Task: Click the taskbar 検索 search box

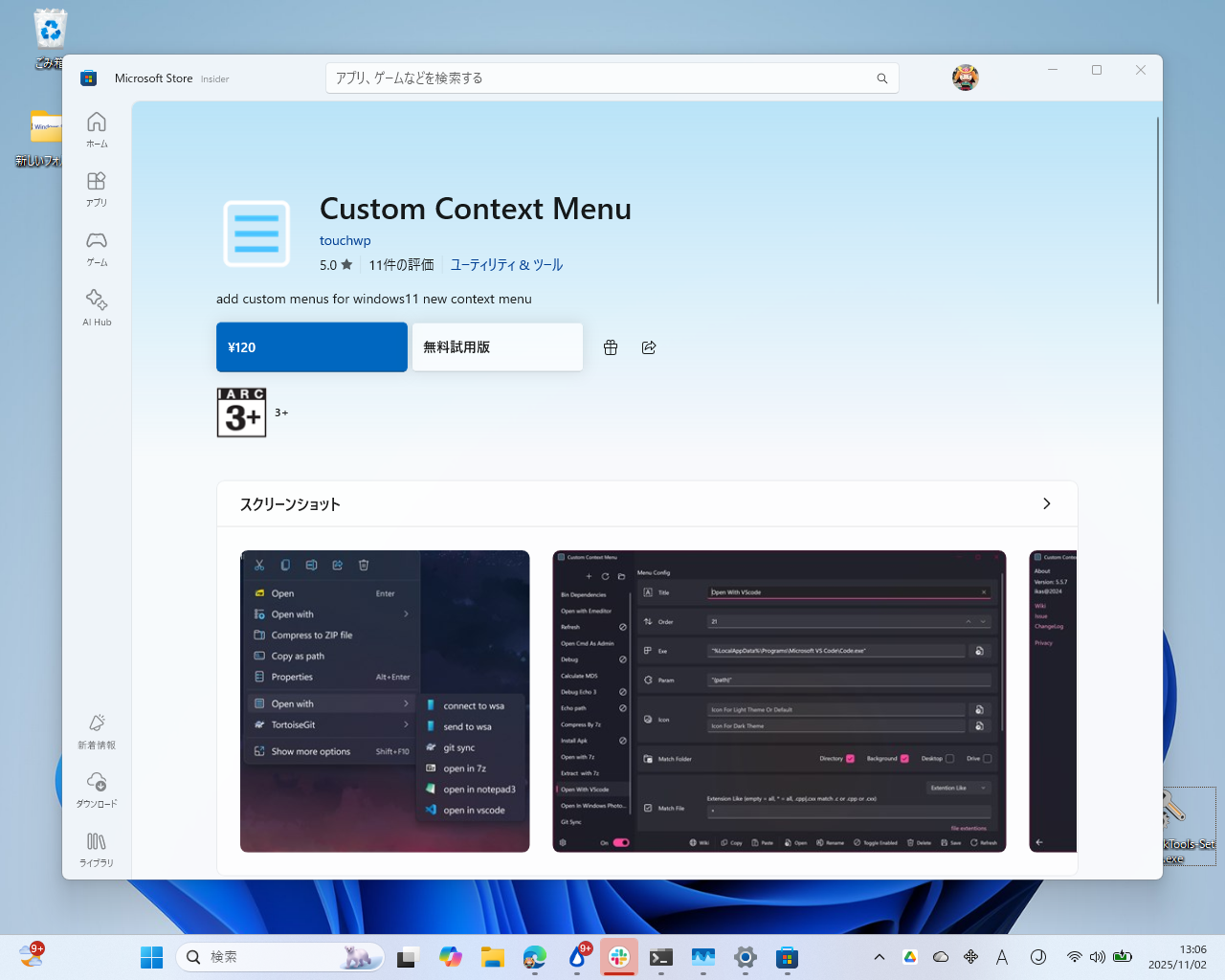Action: click(279, 957)
